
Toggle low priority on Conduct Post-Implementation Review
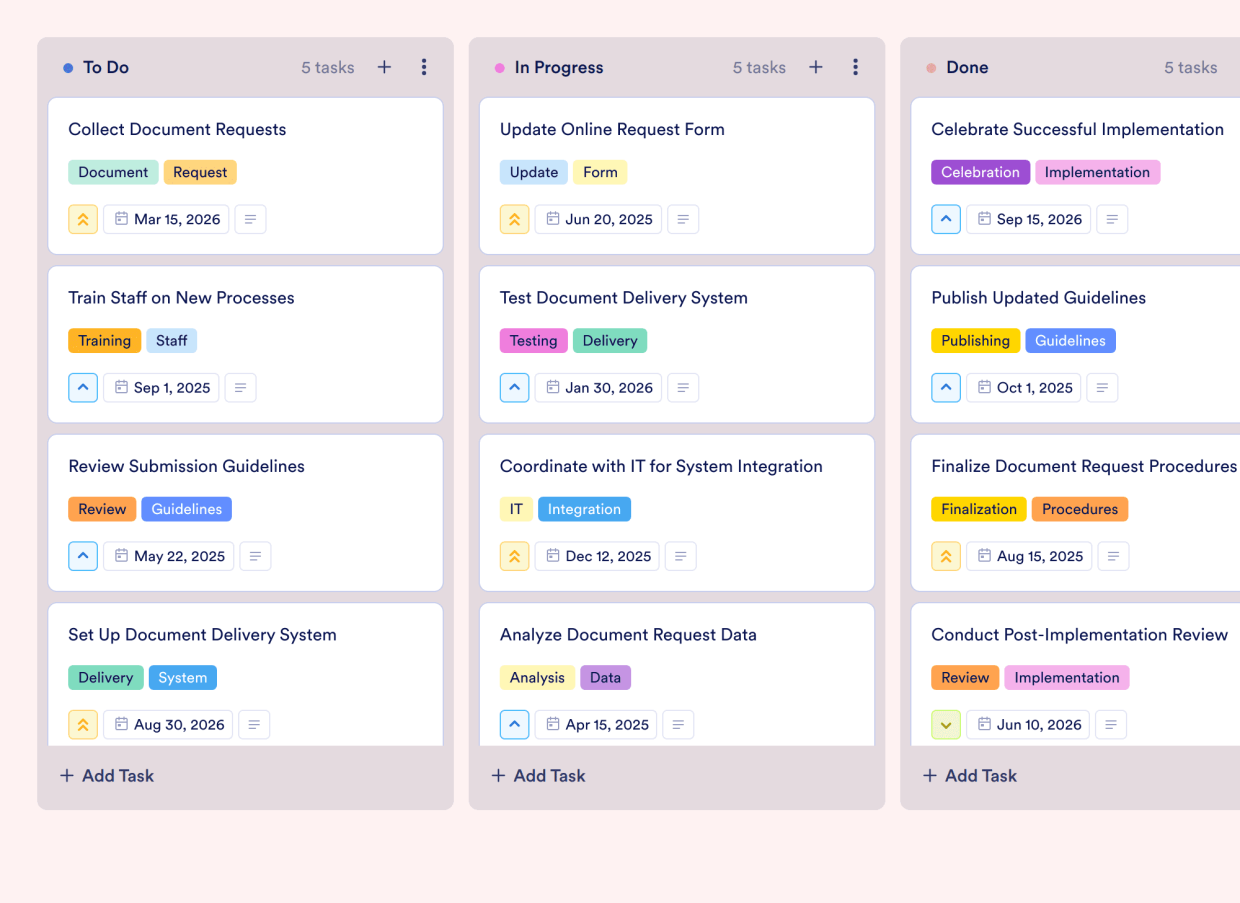(x=946, y=724)
